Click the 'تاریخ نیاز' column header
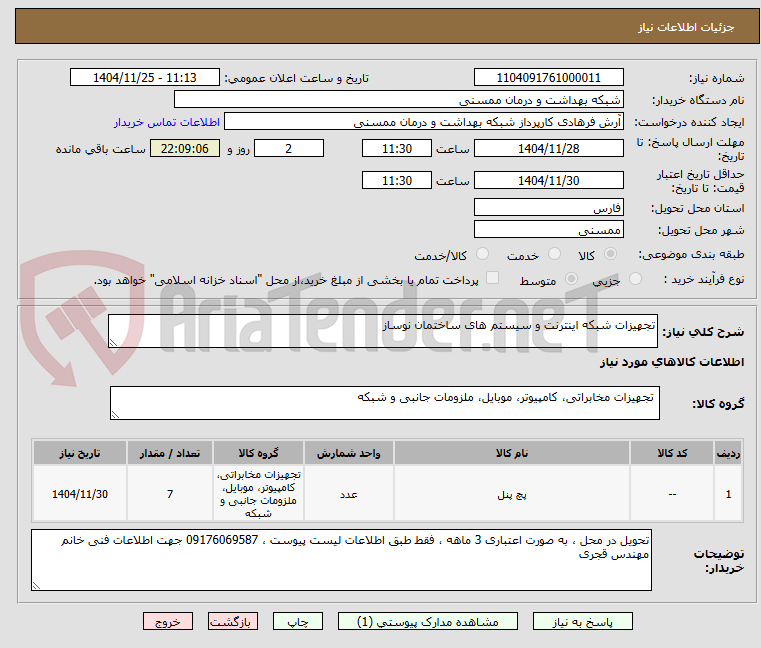 tap(80, 453)
